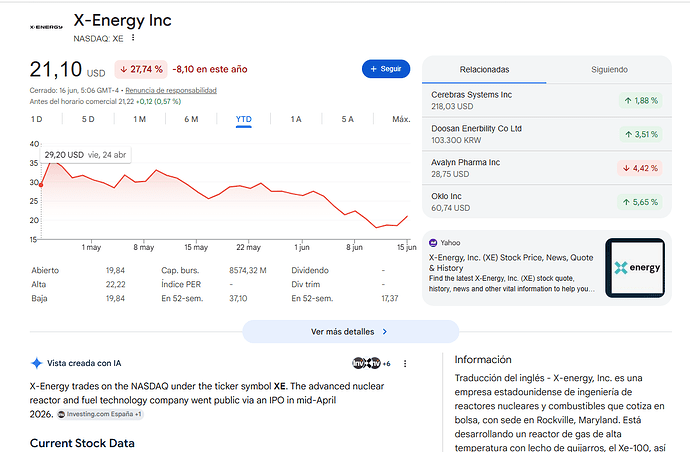Switch chart to the 6 M range
The image size is (690, 452).
[191, 119]
